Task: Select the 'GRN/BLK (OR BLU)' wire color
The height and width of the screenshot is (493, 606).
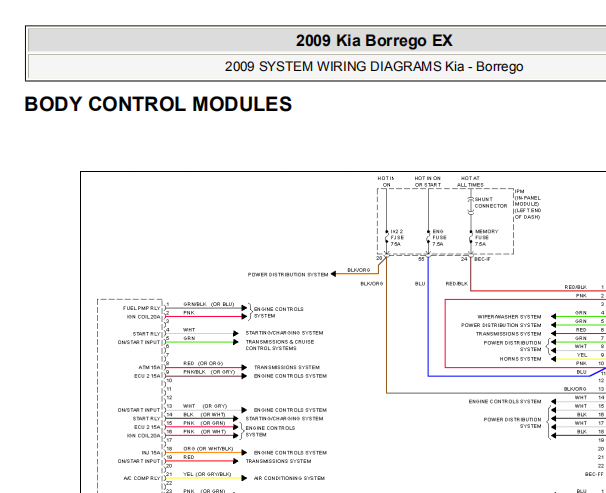Action: click(x=209, y=304)
